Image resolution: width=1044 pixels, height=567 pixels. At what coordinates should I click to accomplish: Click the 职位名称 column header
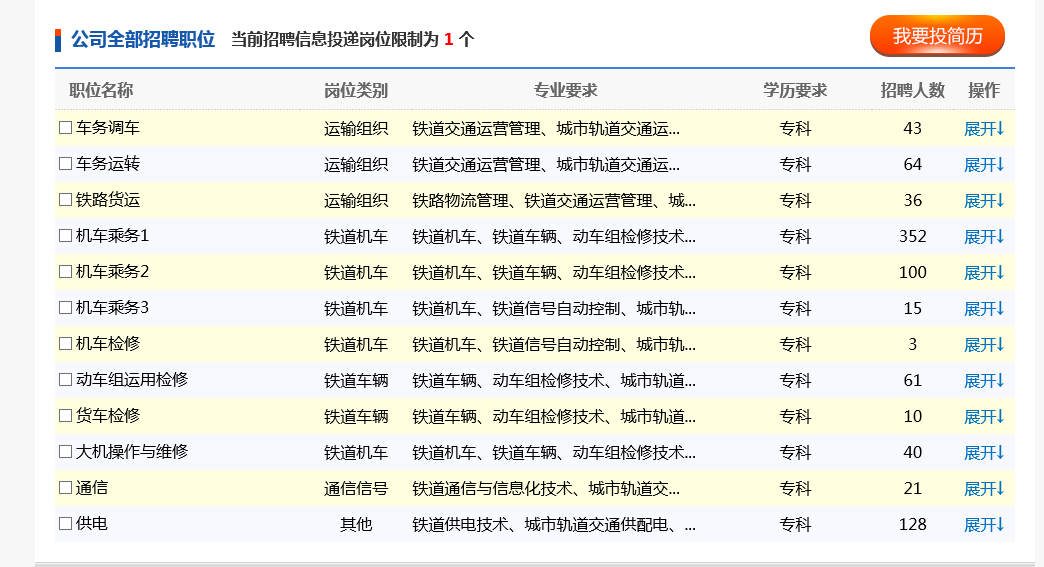tap(101, 91)
